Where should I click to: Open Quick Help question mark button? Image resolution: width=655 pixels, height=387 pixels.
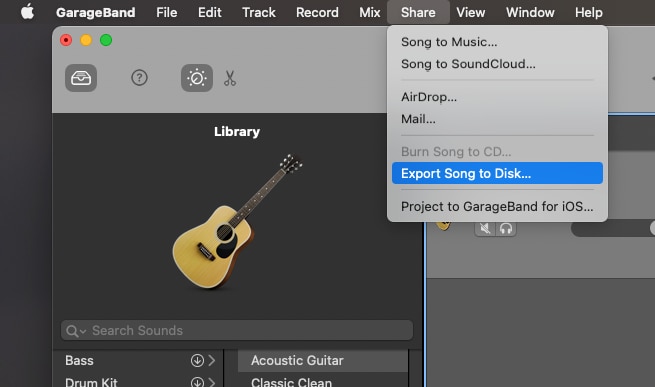139,78
